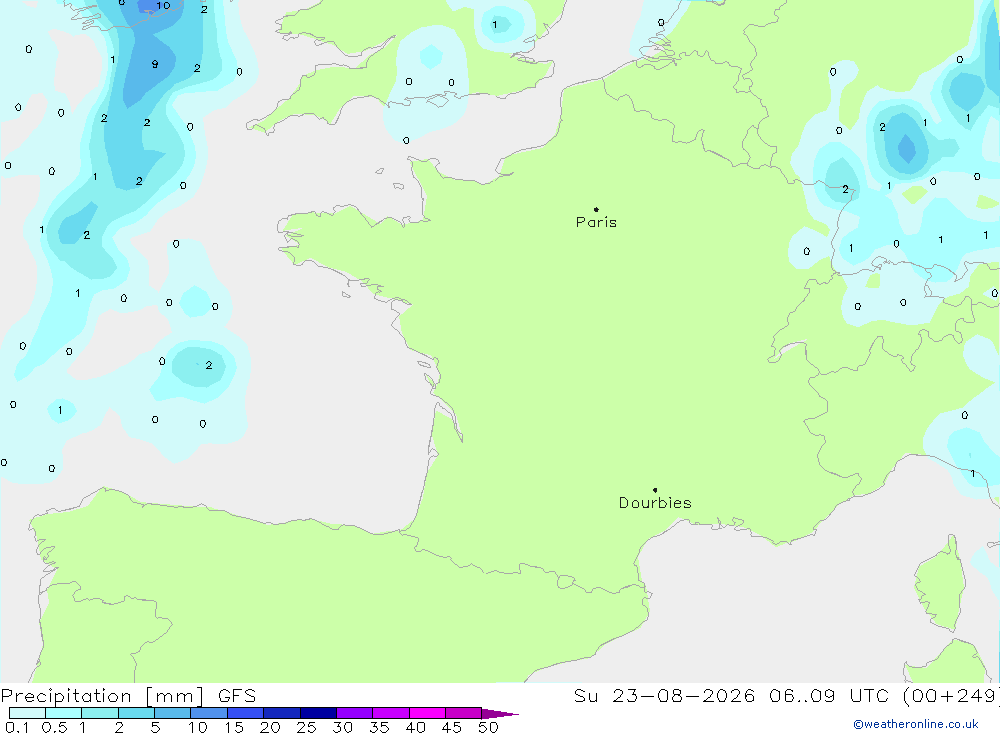
Task: Pick the 35–40 mm purple legend swatch
Action: [391, 713]
